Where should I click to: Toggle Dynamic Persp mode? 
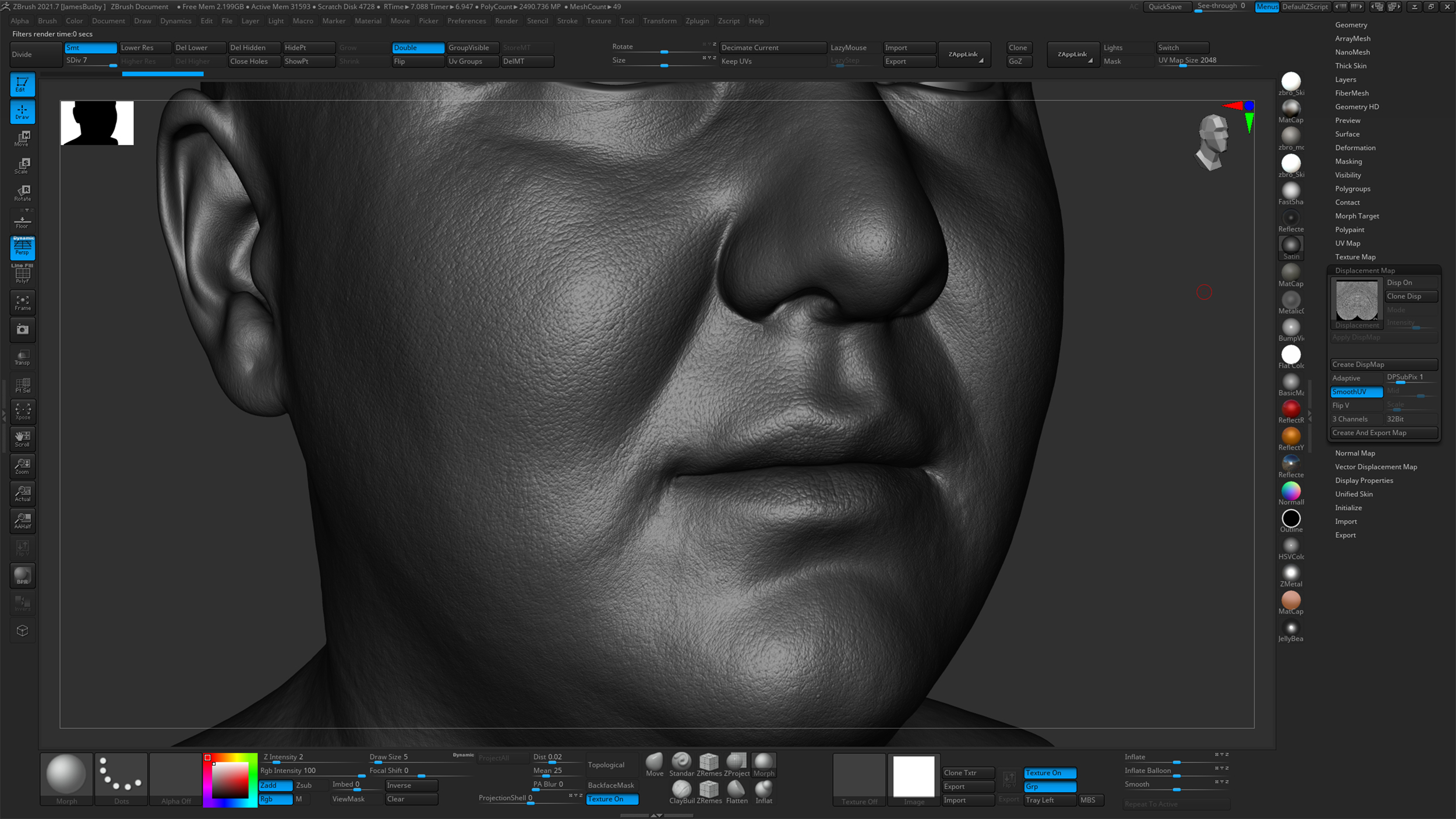[x=22, y=248]
